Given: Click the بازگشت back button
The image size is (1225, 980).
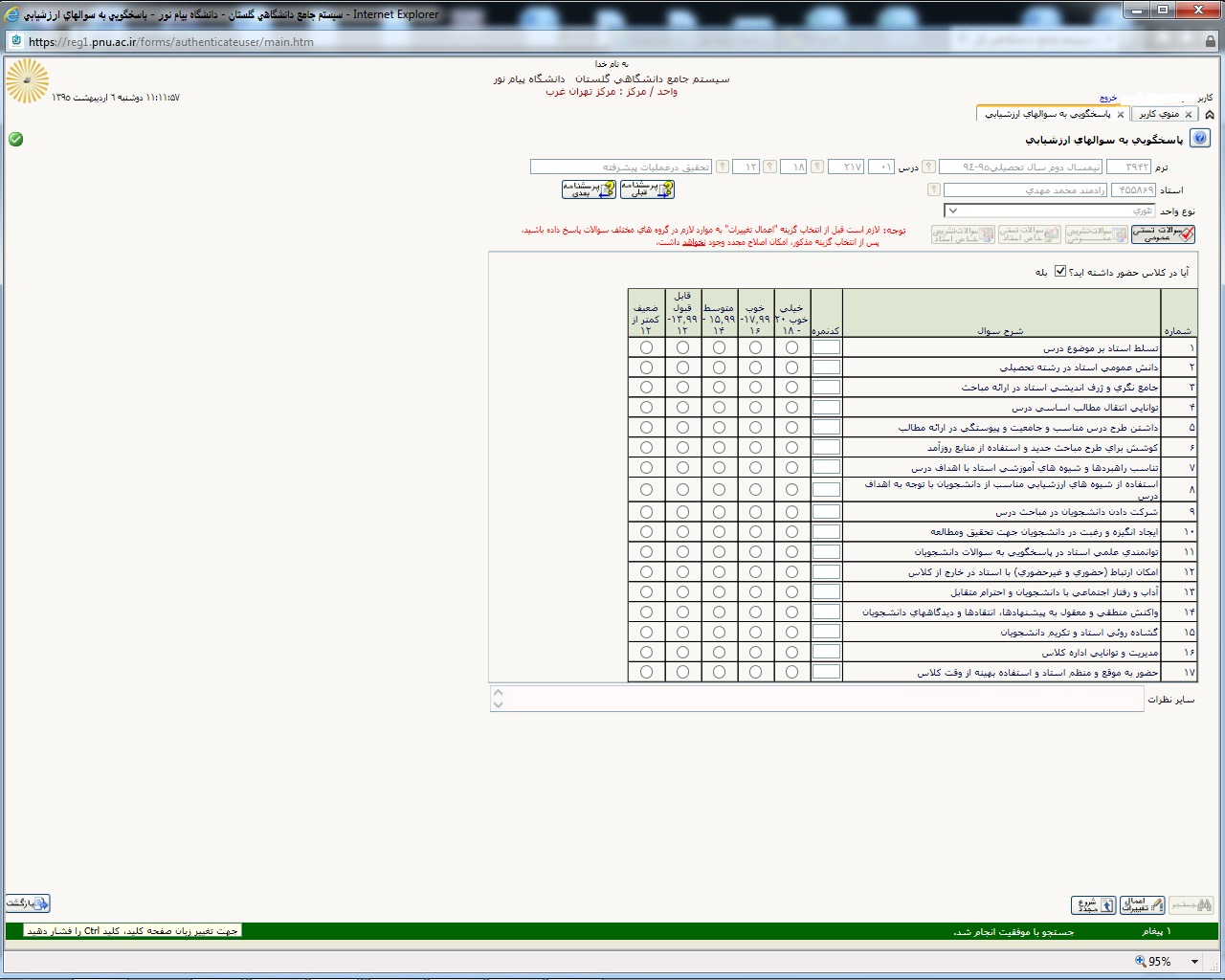Looking at the screenshot, I should (x=28, y=902).
